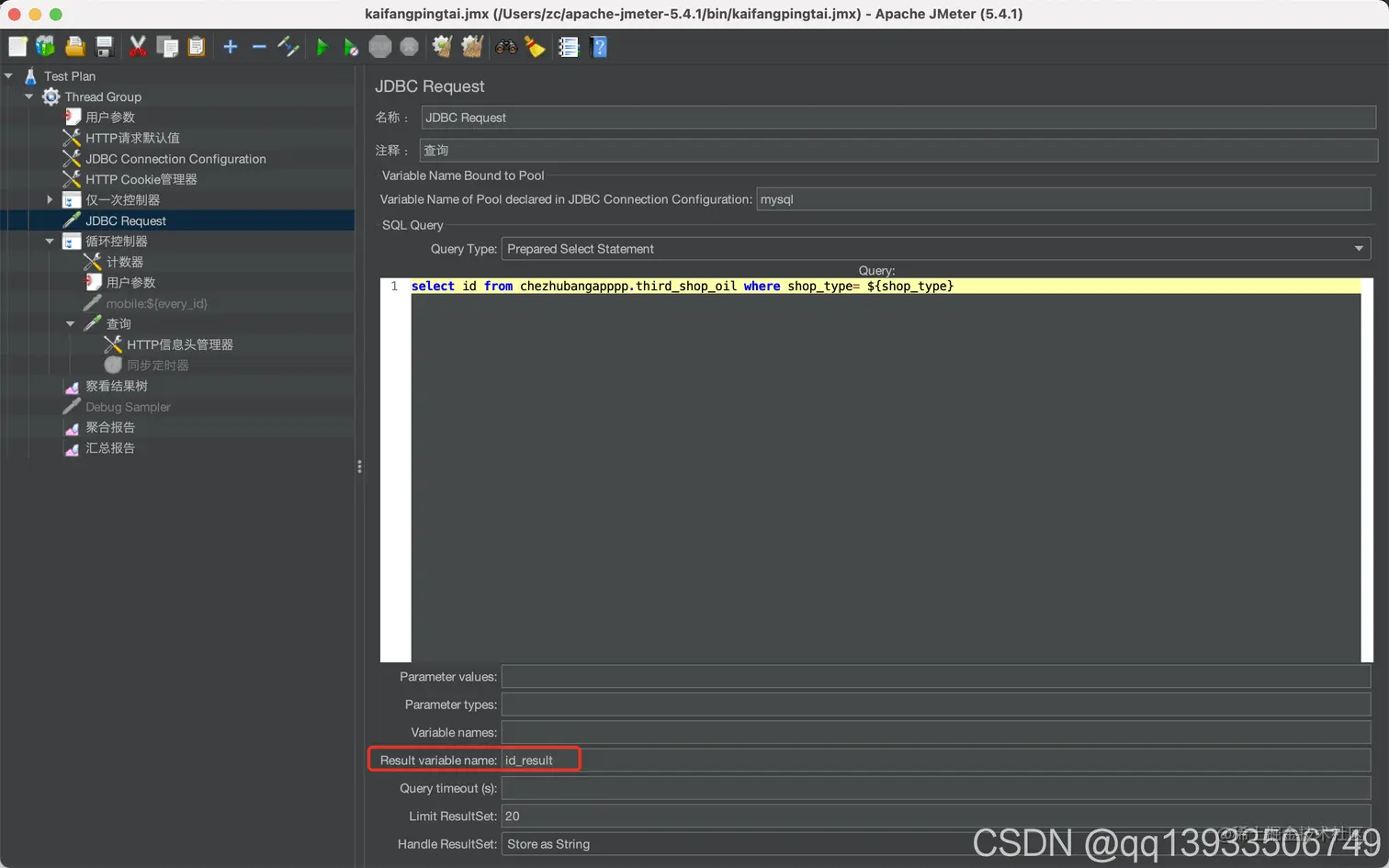This screenshot has height=868, width=1389.
Task: Select HTTP请求默认值 element
Action: pyautogui.click(x=132, y=138)
